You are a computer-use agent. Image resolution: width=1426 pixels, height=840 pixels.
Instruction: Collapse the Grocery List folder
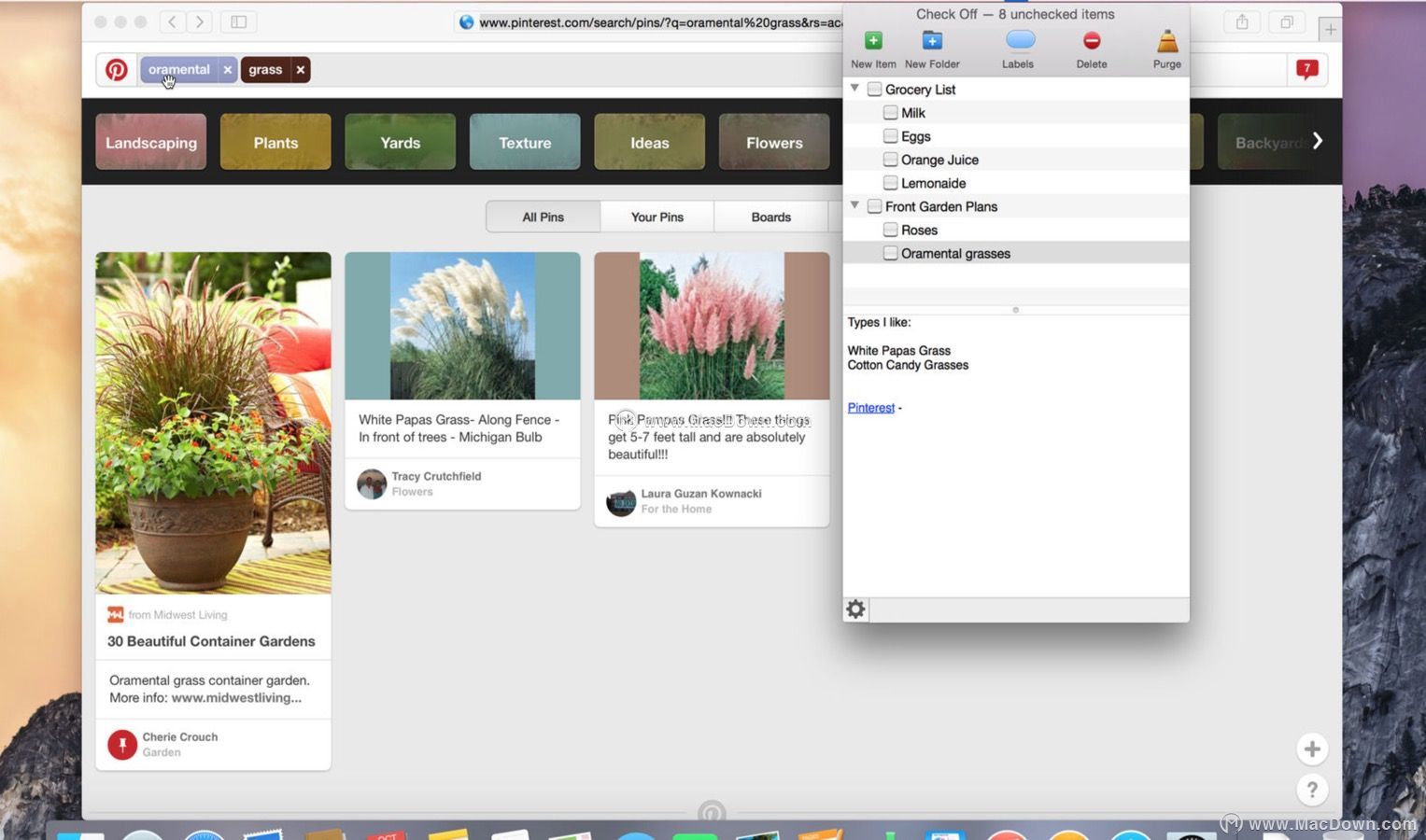pyautogui.click(x=854, y=88)
